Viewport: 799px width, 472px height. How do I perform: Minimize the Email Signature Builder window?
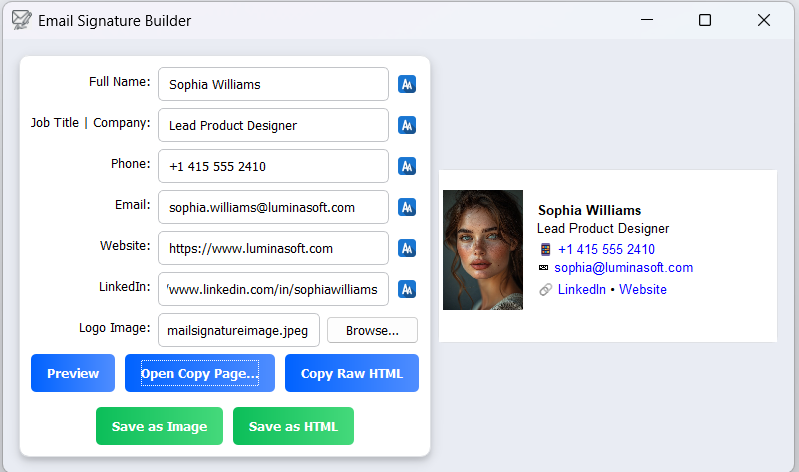(x=647, y=20)
